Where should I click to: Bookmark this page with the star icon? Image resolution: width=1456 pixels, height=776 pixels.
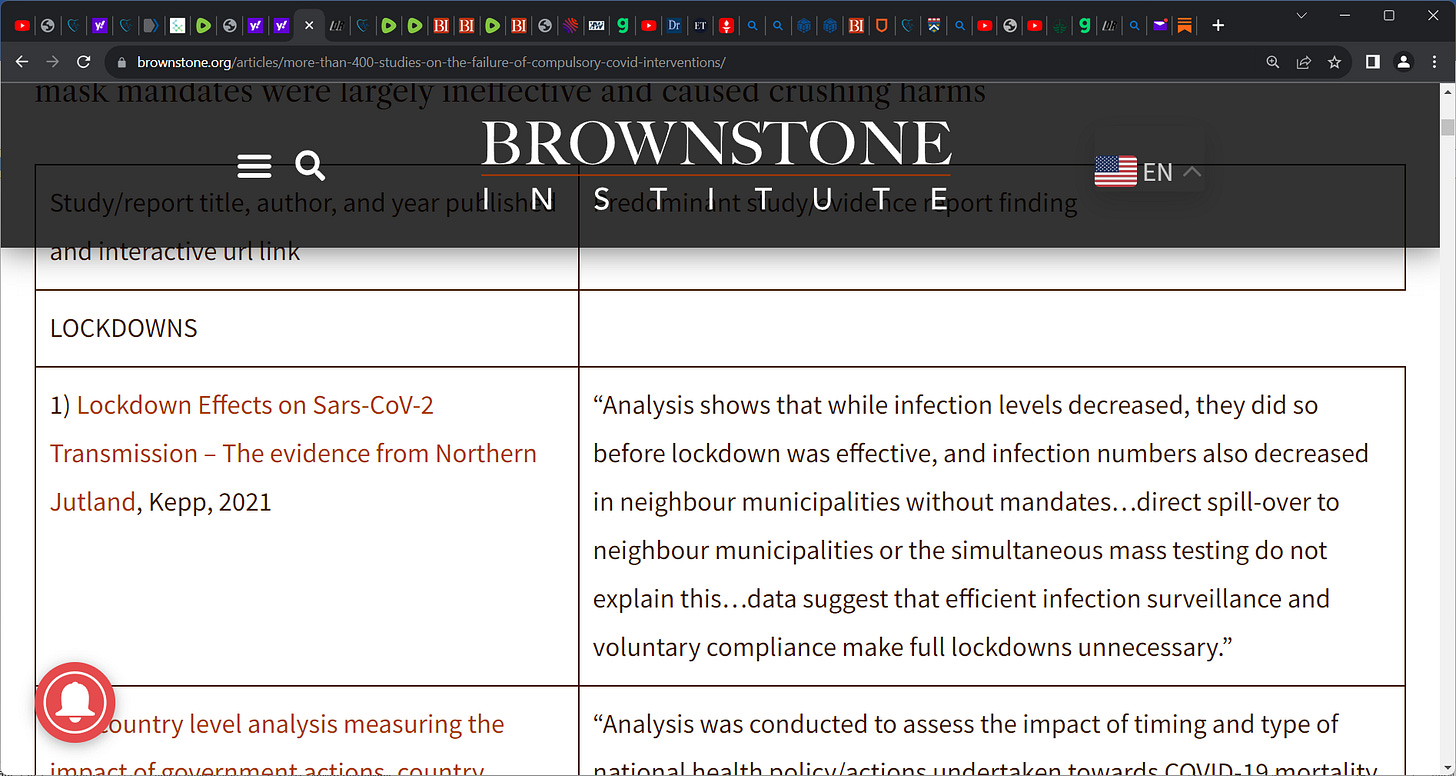click(x=1334, y=62)
